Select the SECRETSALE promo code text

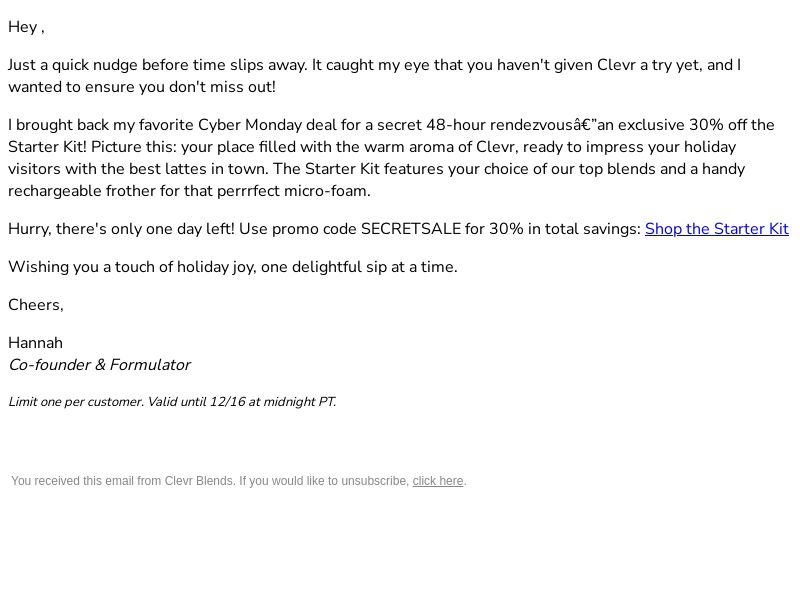click(411, 229)
